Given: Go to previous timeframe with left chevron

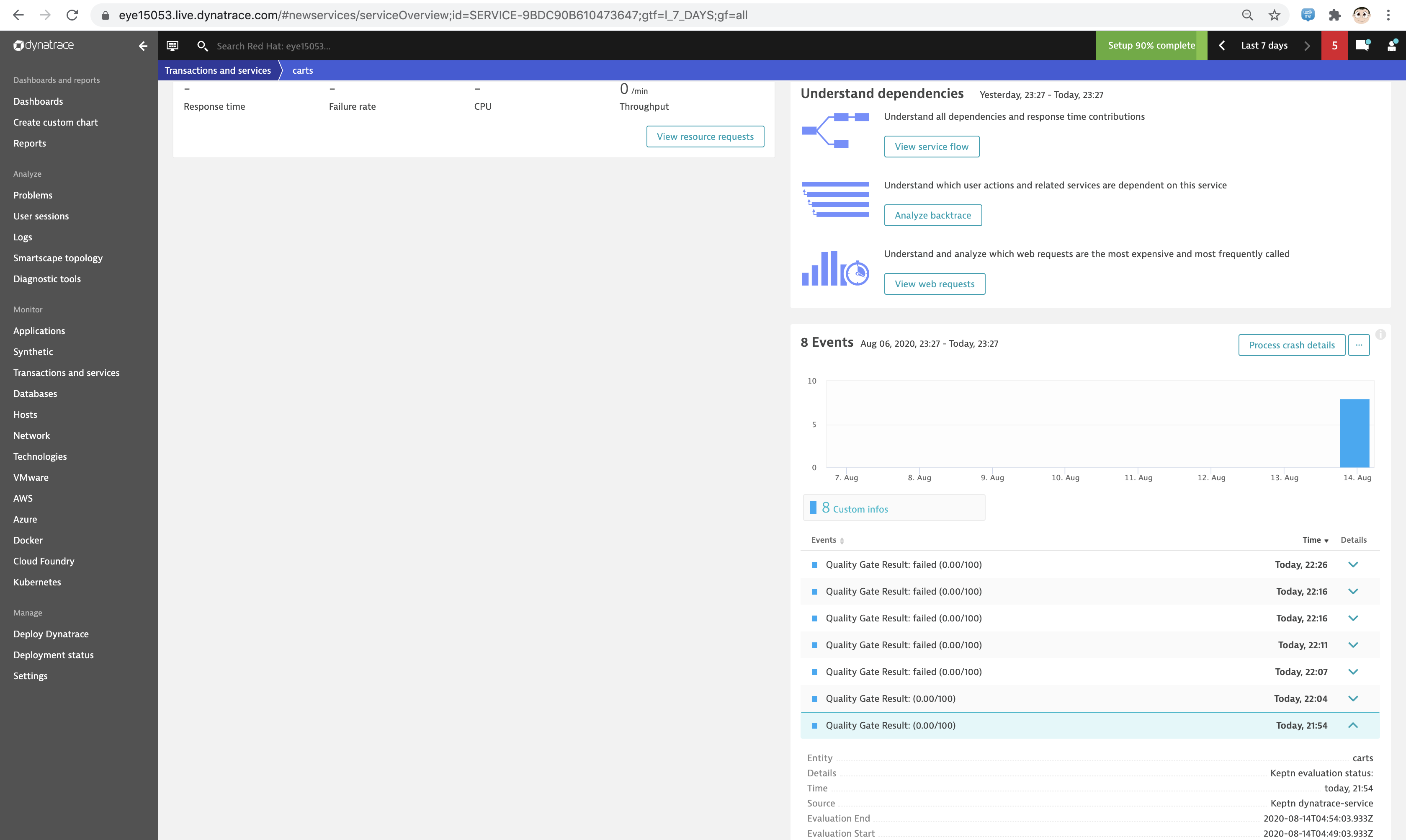Looking at the screenshot, I should point(1221,45).
